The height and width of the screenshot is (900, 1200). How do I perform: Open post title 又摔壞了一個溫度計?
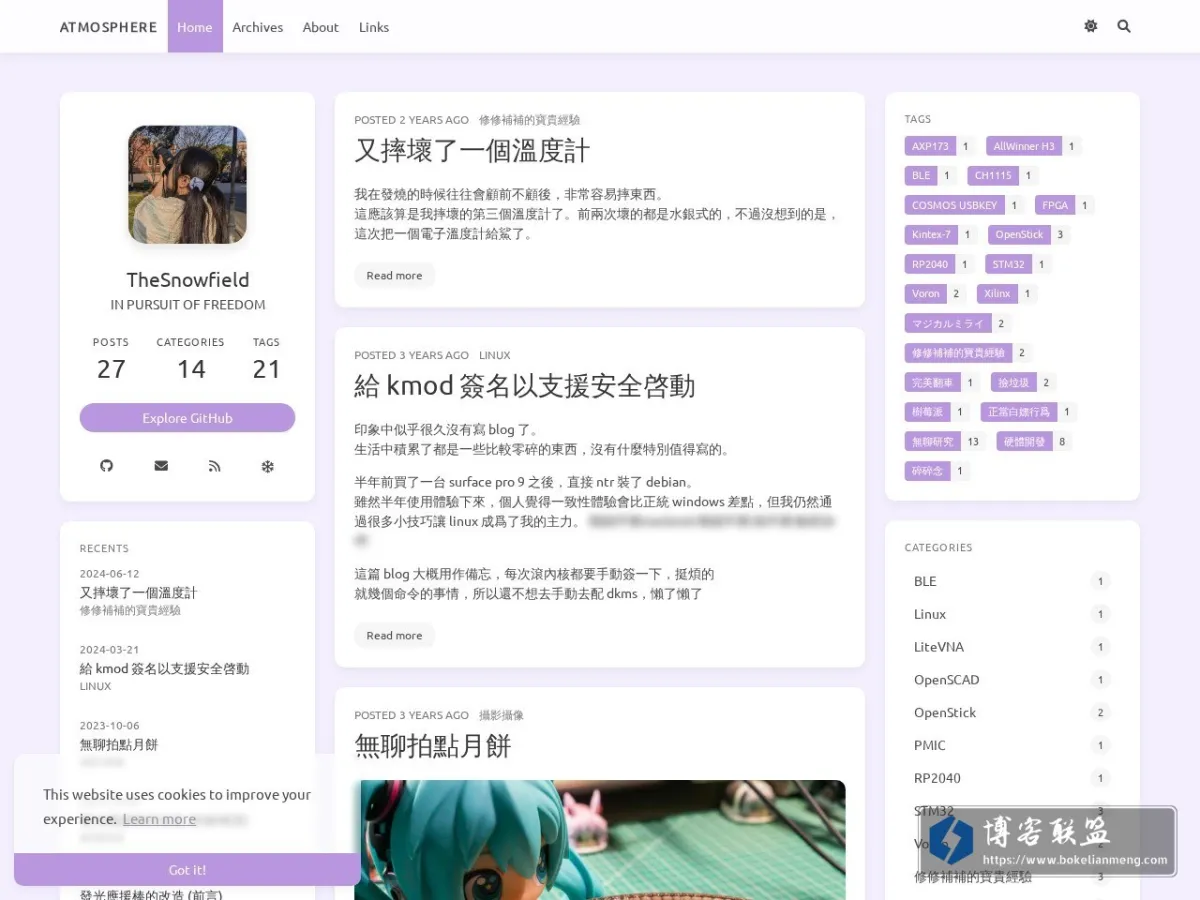point(472,151)
